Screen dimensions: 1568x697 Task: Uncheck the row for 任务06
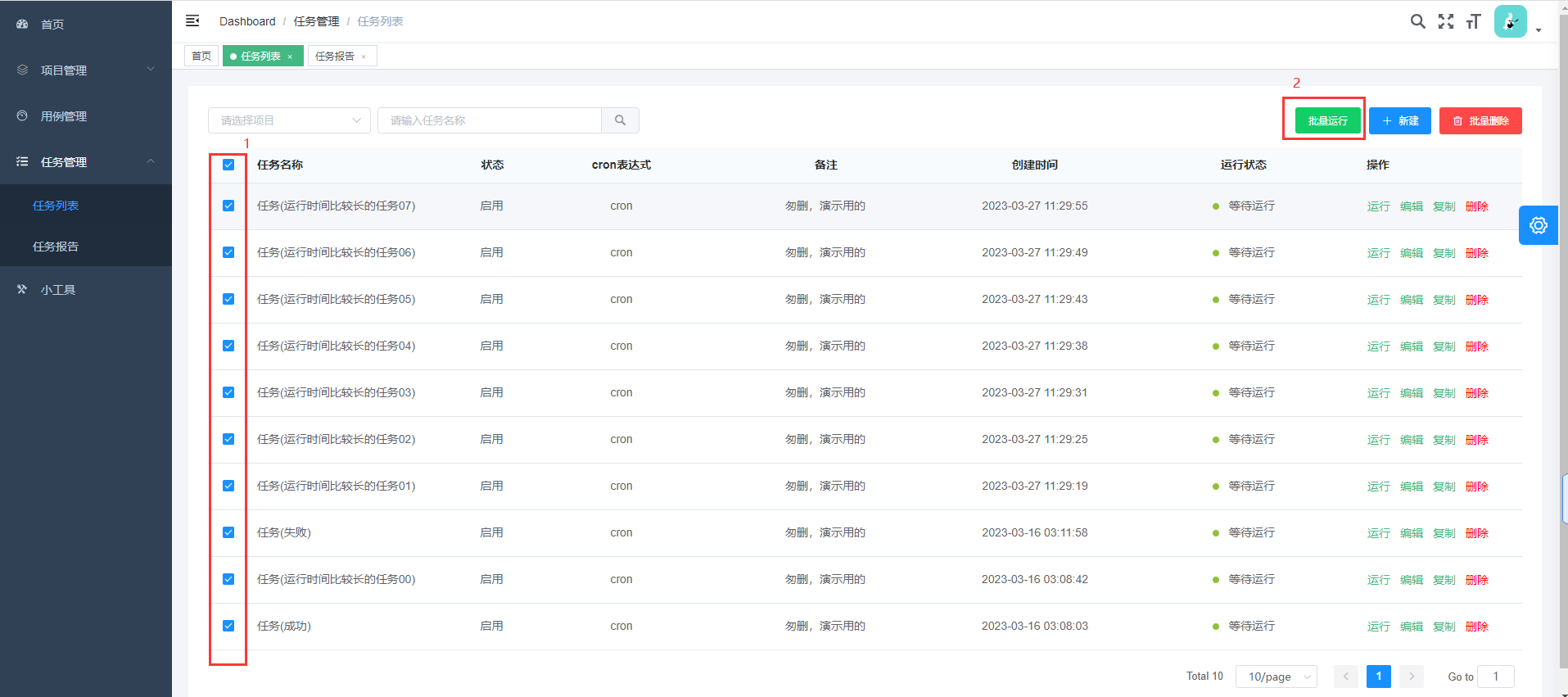tap(228, 252)
